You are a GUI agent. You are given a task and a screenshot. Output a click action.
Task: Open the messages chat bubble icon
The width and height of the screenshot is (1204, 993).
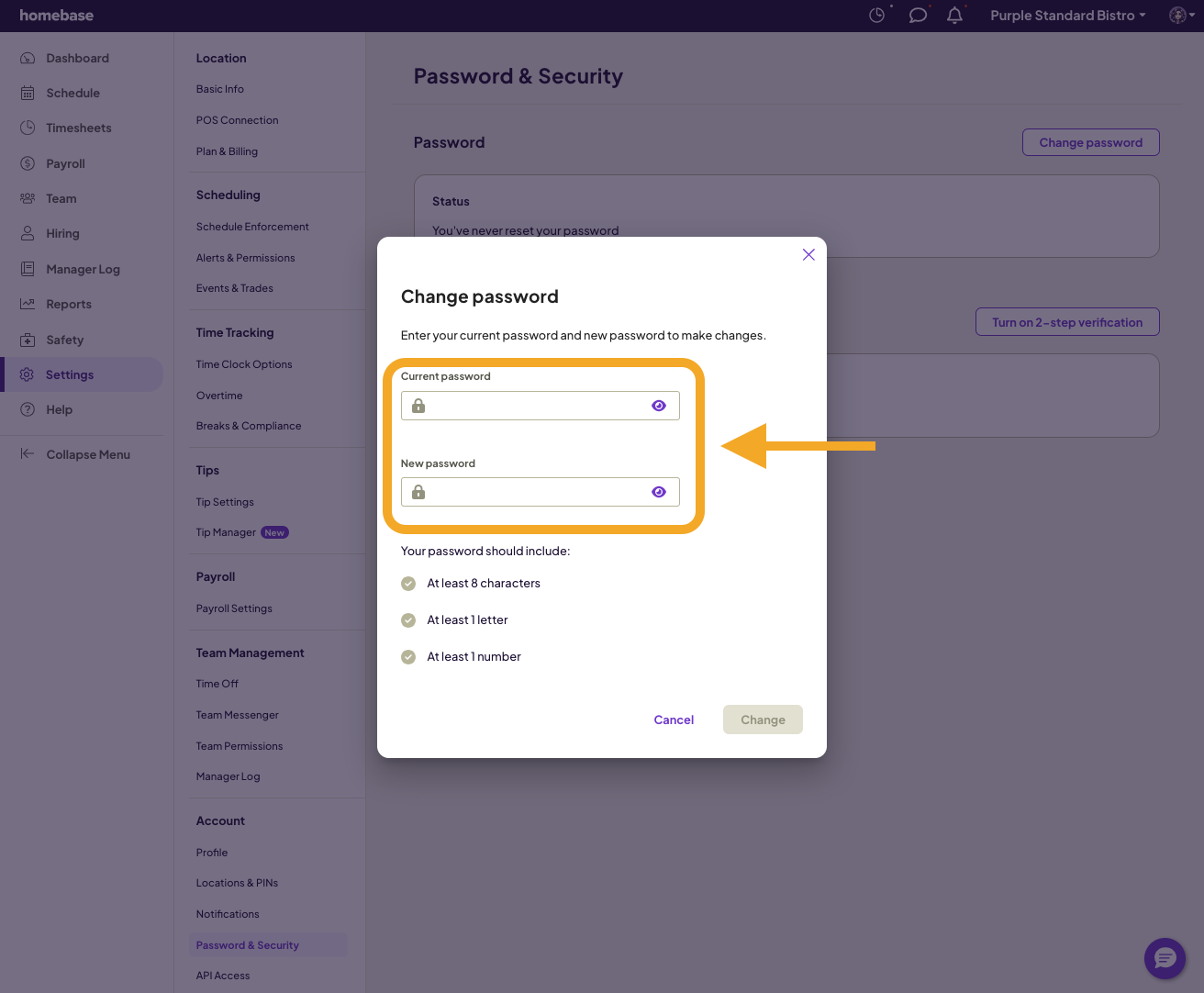(x=917, y=16)
